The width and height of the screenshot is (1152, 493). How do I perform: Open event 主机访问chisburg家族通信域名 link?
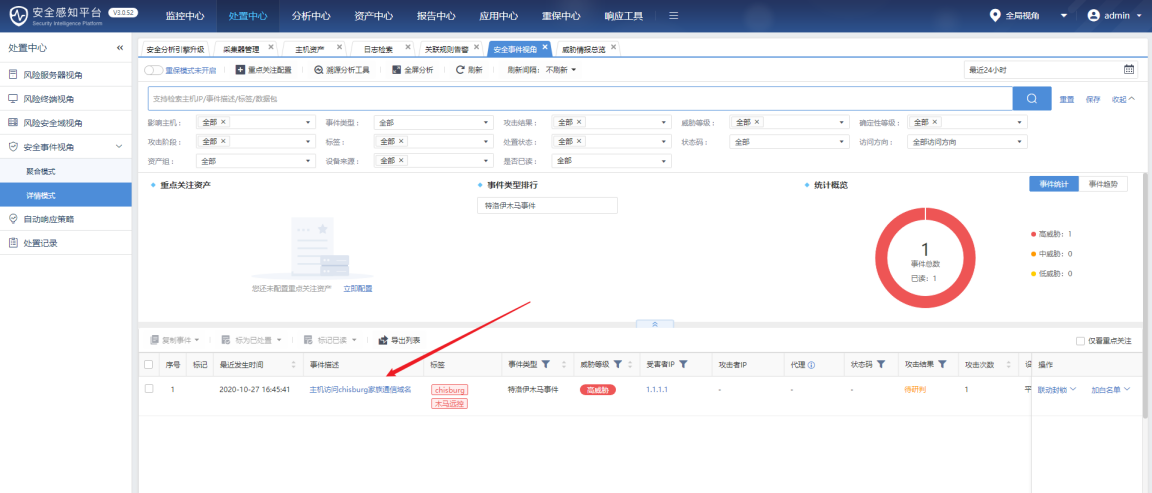(x=360, y=389)
